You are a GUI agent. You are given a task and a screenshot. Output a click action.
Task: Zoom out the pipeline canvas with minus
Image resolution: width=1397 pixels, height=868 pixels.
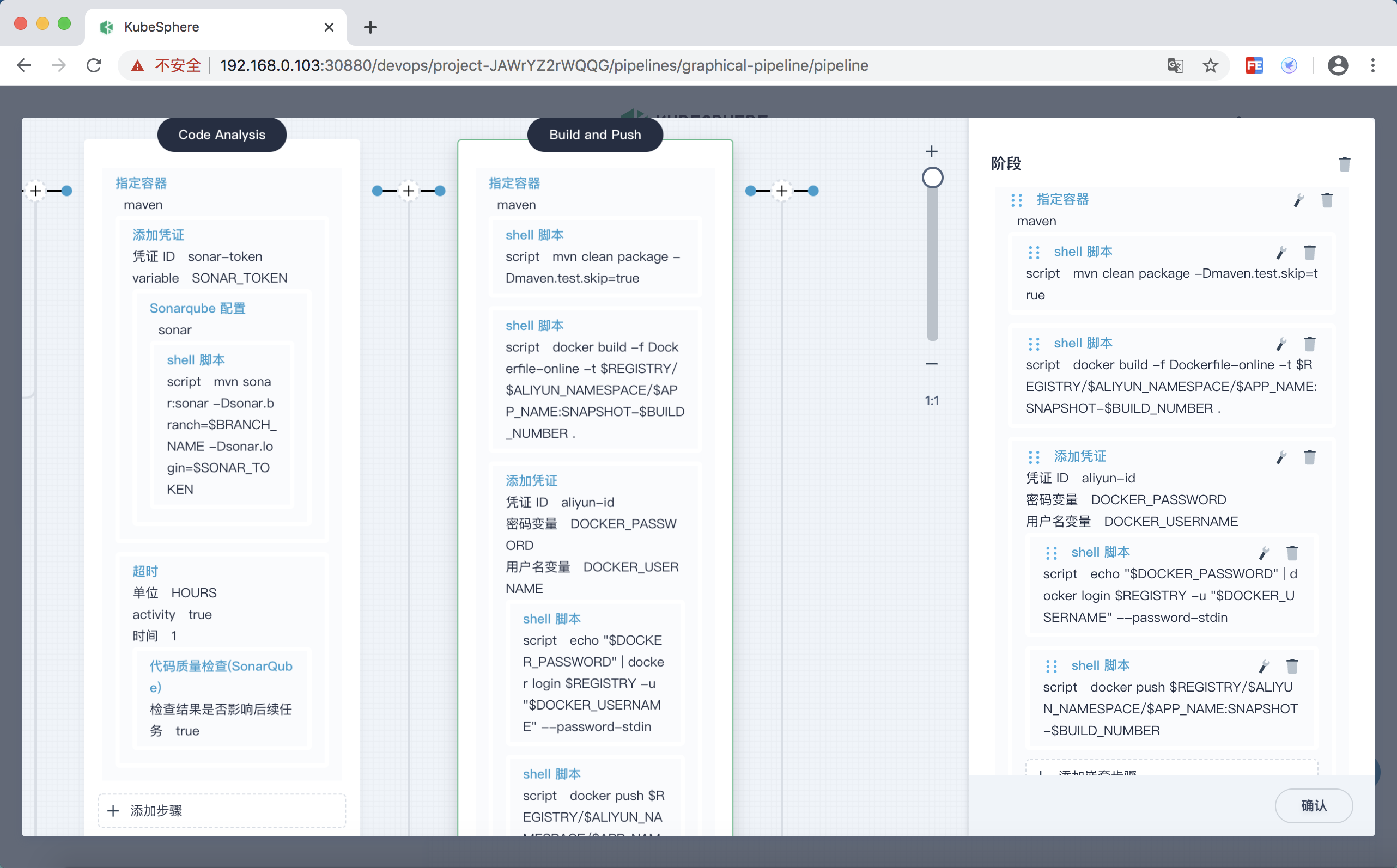coord(932,364)
